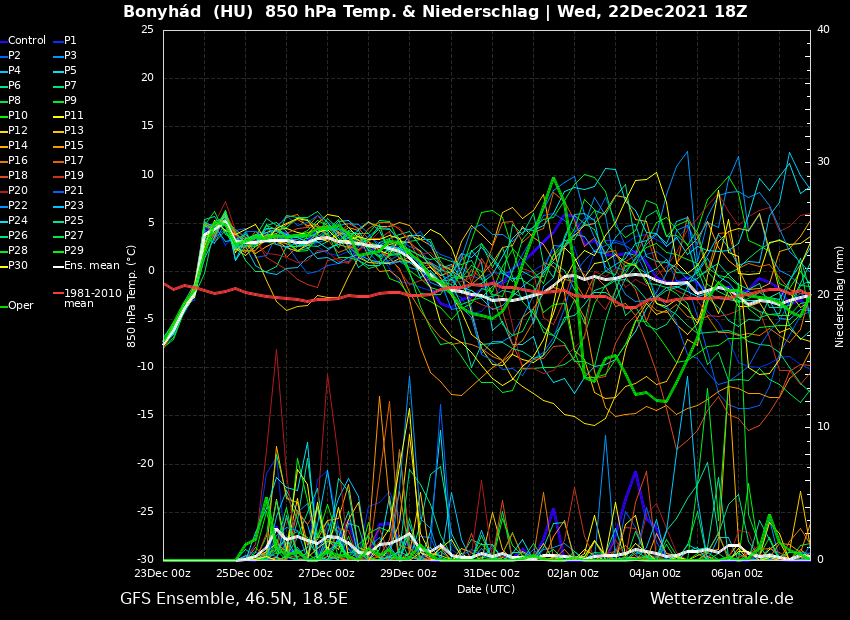Click the 31Dec 00z date tick
The image size is (850, 620).
(491, 574)
